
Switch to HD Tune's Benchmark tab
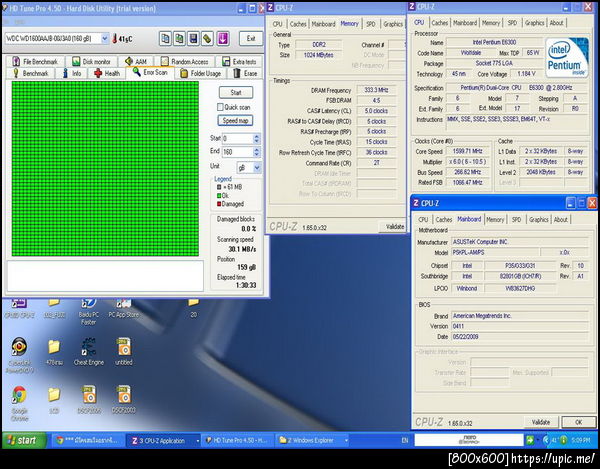pyautogui.click(x=31, y=73)
